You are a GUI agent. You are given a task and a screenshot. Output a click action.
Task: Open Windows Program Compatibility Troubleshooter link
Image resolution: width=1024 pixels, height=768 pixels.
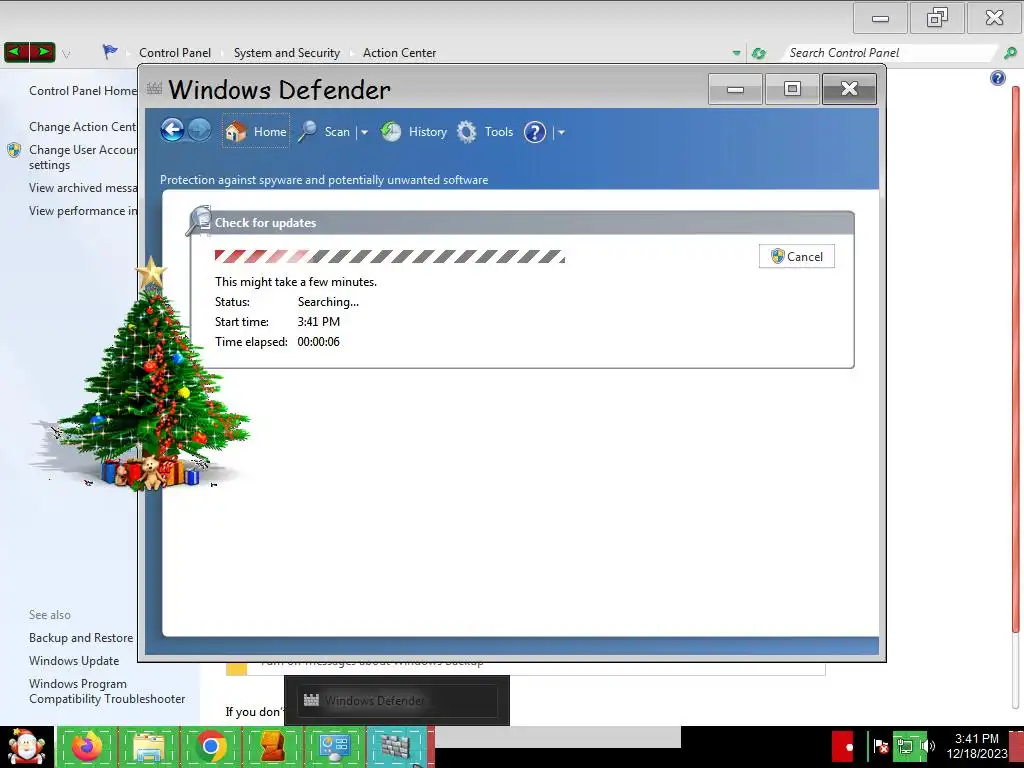pyautogui.click(x=107, y=692)
